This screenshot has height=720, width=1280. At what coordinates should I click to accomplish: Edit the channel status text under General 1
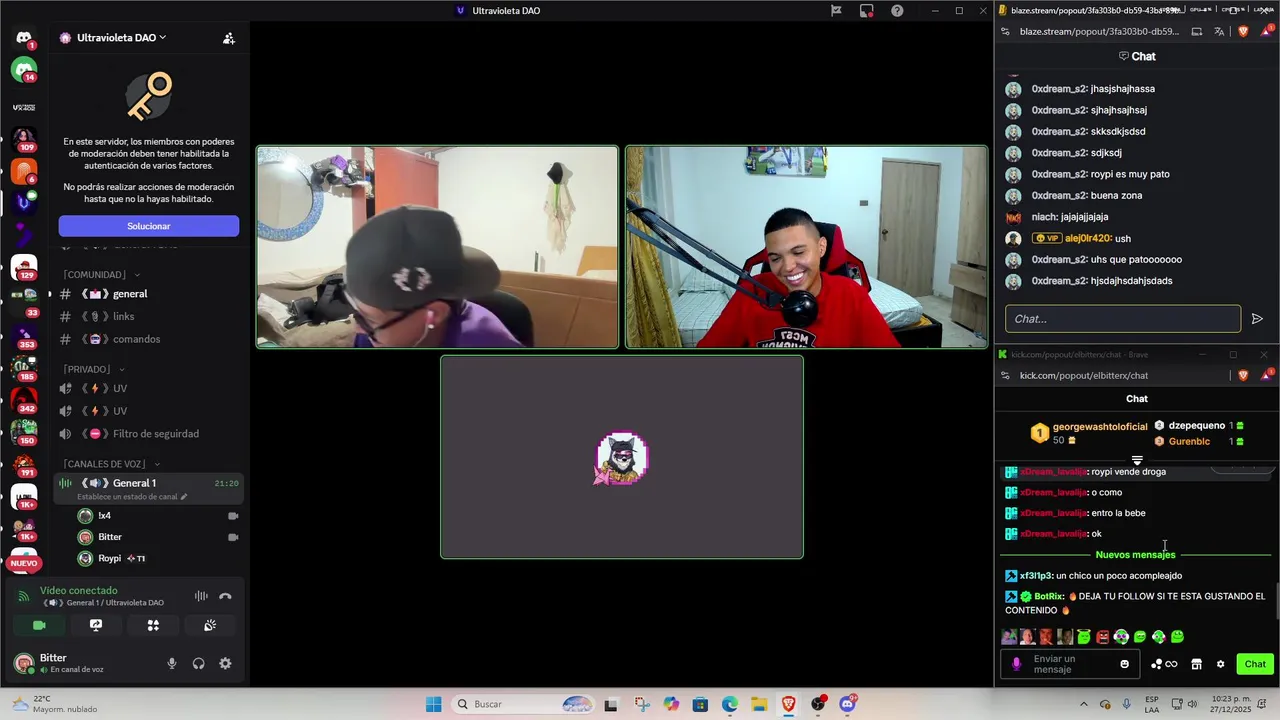click(132, 497)
